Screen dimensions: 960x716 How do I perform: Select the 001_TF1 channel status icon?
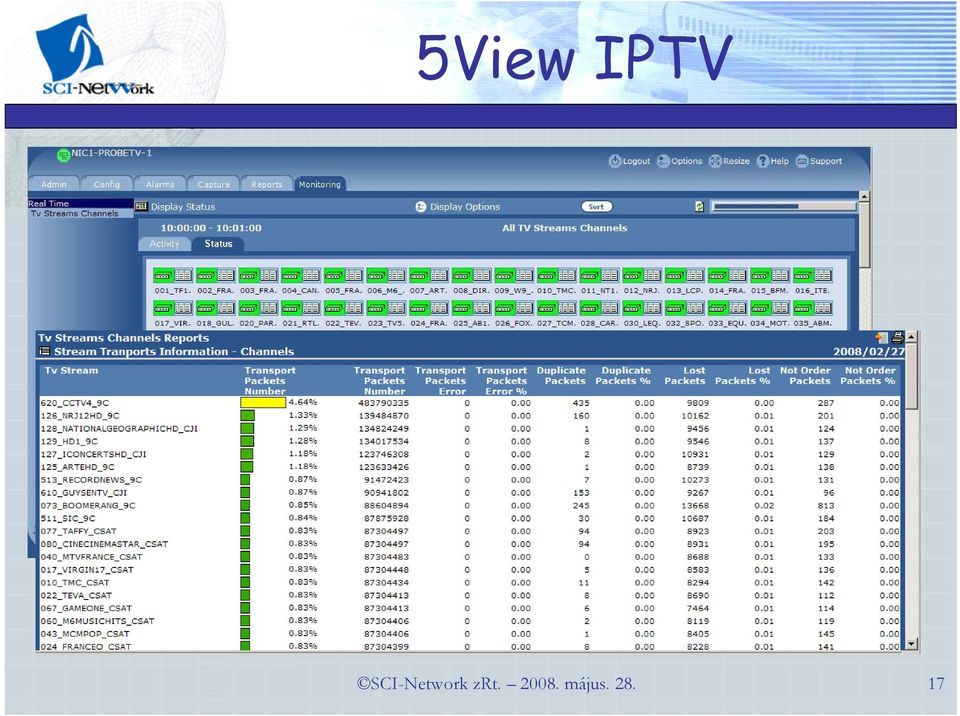click(x=173, y=275)
